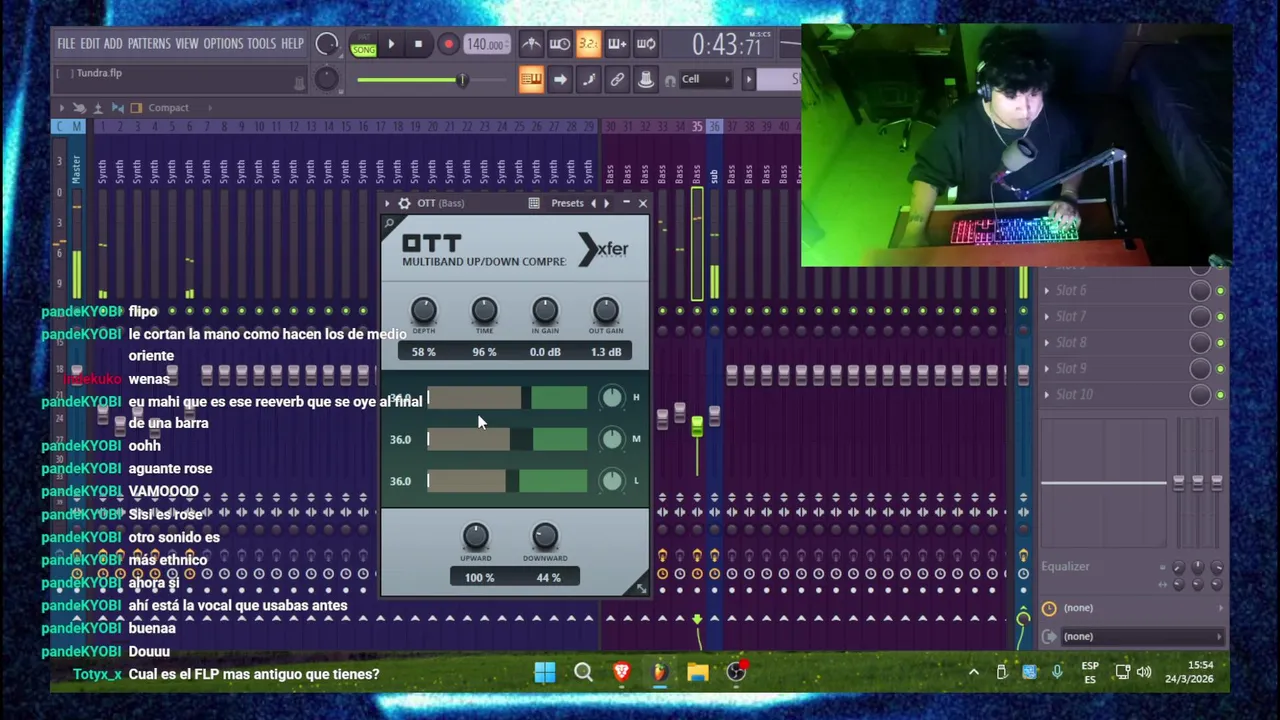
Task: Open the VIEW menu
Action: coord(187,44)
